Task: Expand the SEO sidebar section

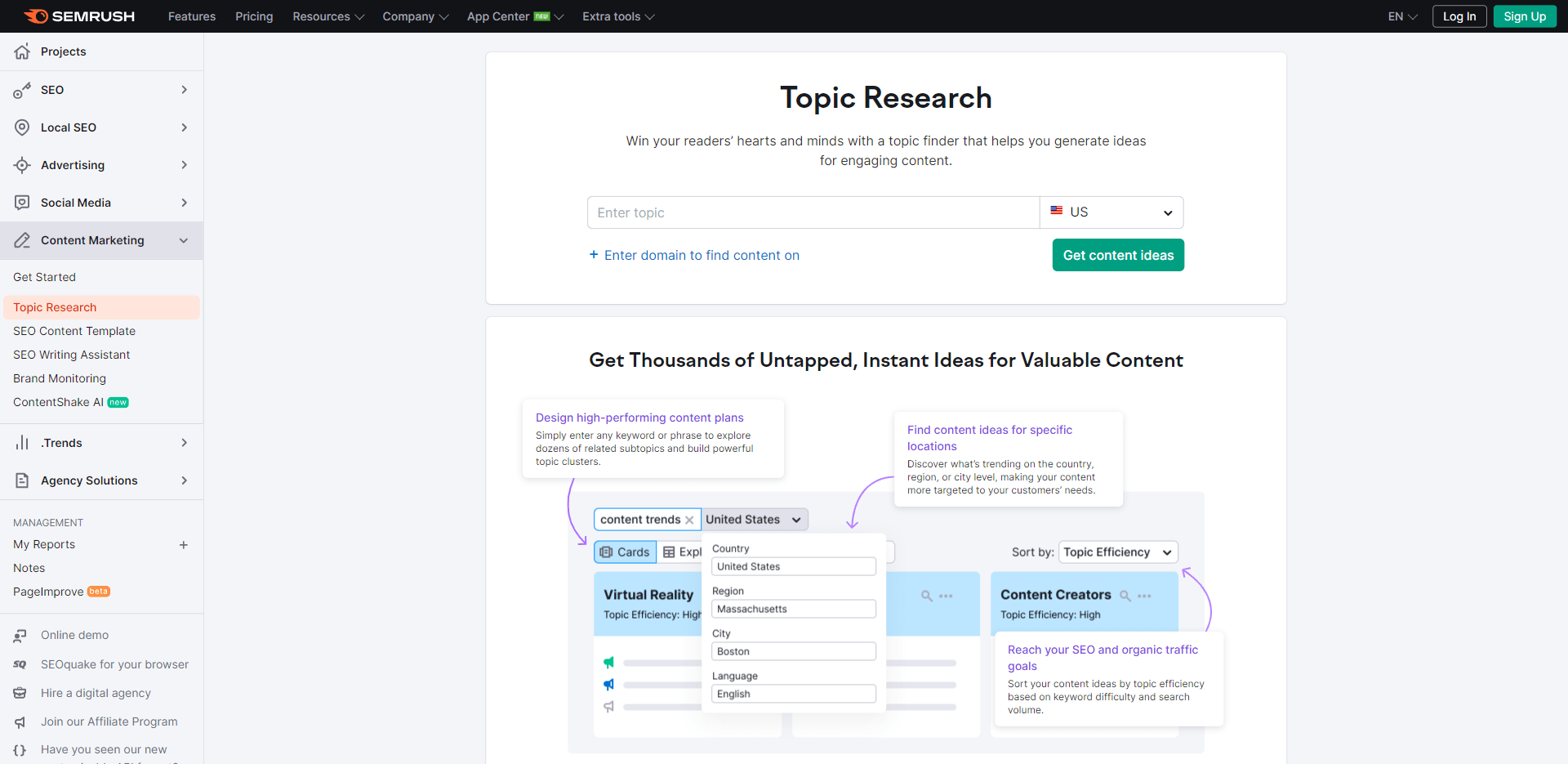Action: tap(185, 90)
